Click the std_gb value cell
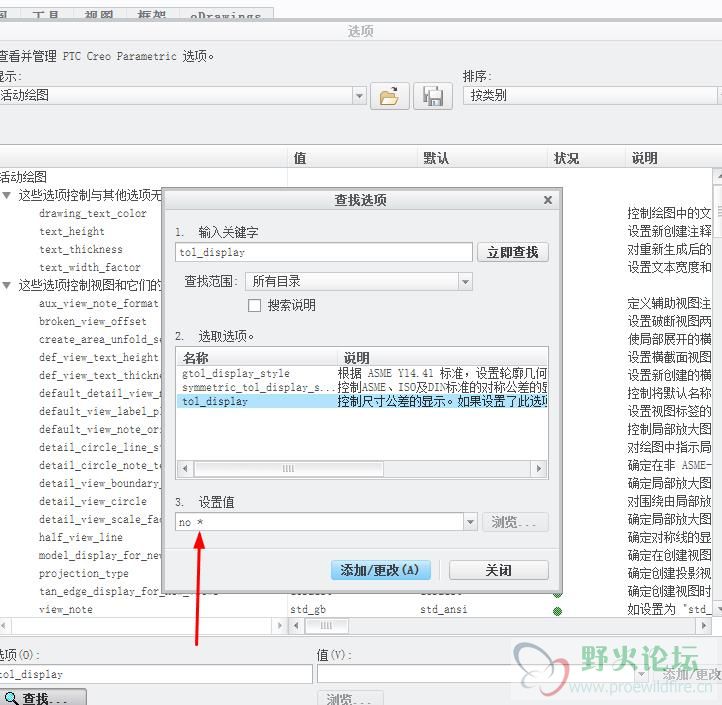722x705 pixels. click(x=308, y=609)
